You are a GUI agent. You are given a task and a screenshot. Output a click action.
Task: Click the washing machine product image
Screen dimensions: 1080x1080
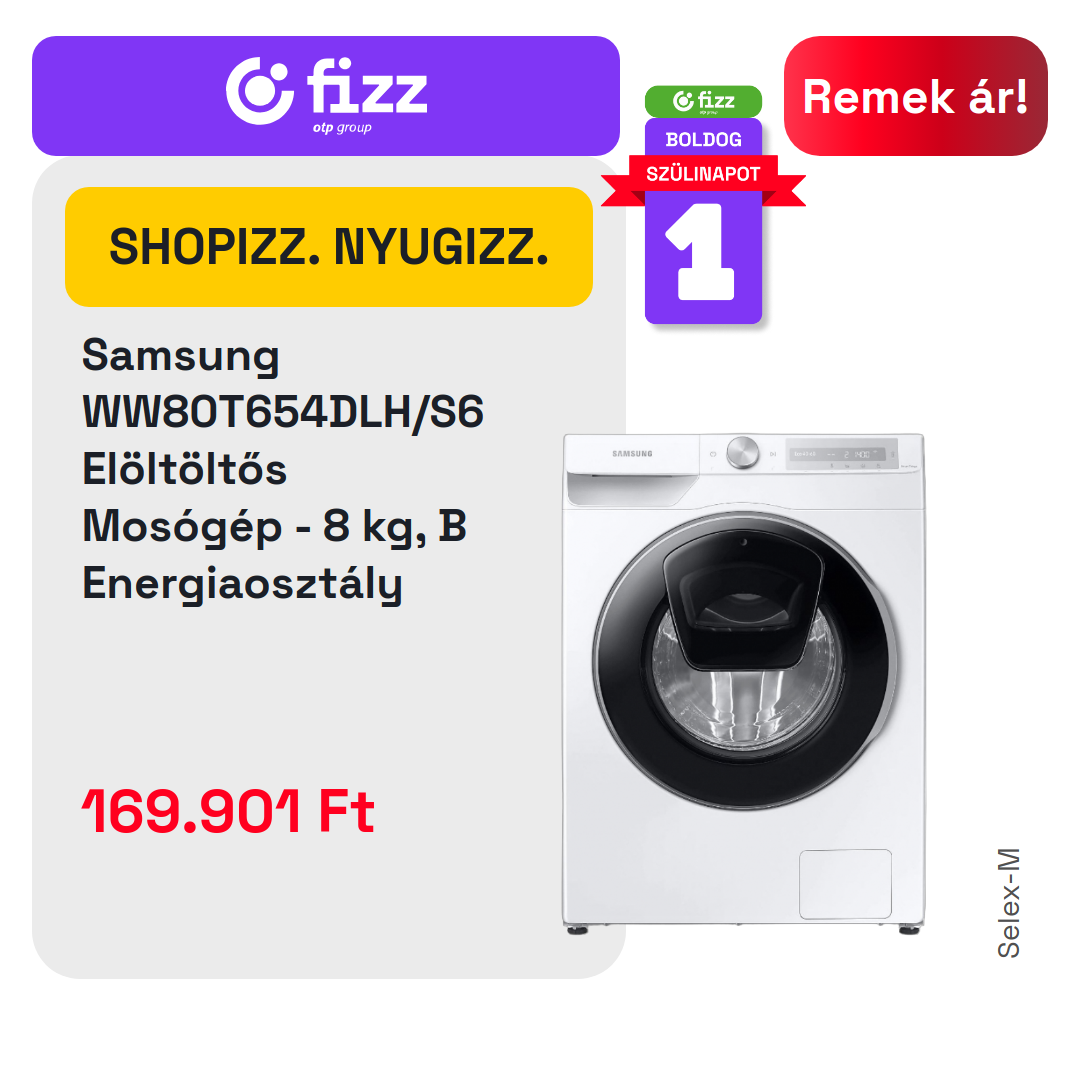(743, 683)
